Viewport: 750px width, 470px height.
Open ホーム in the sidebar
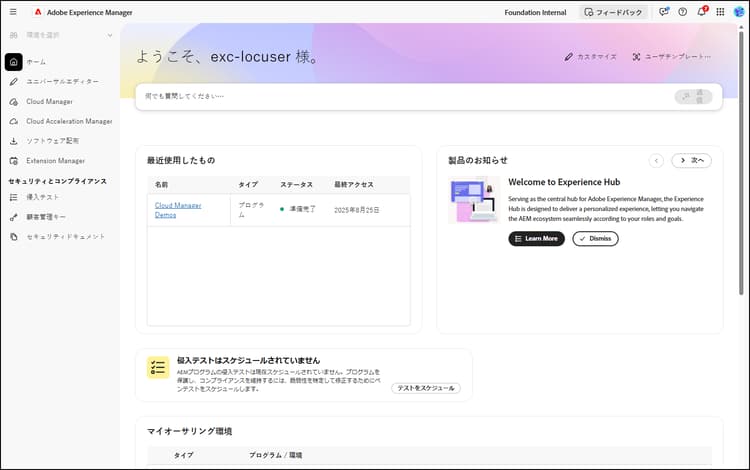[36, 62]
